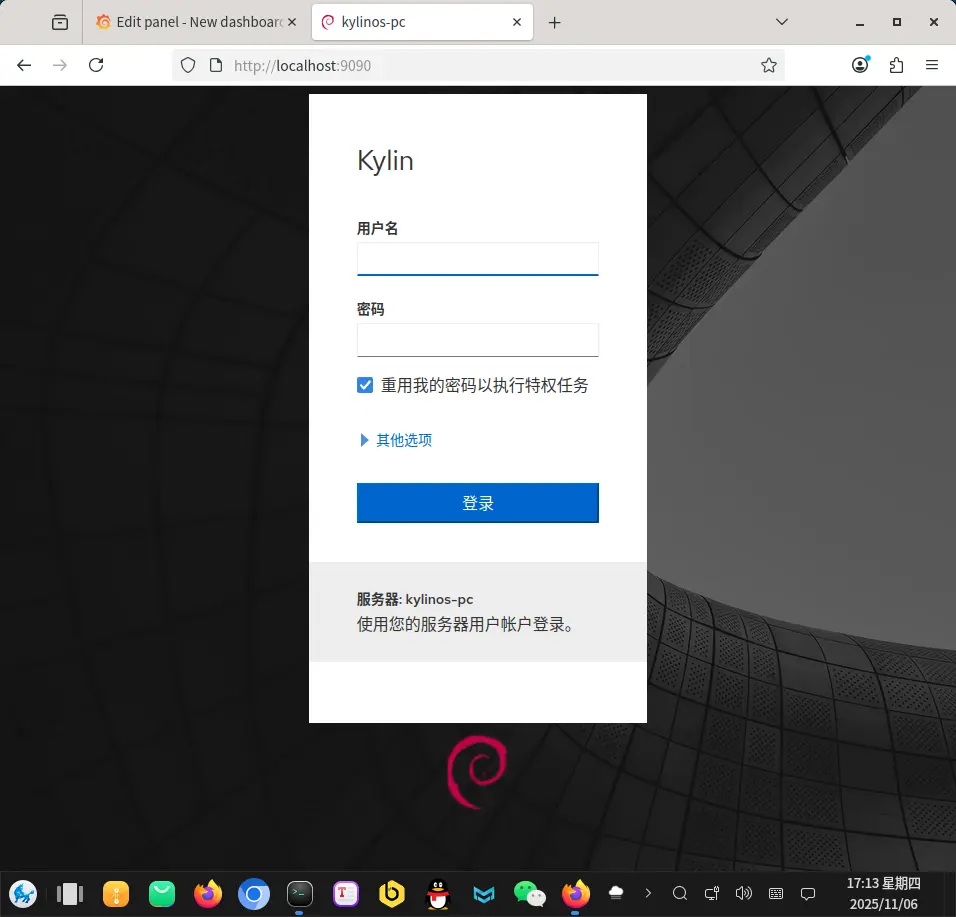Open the network display tray icon

point(712,894)
